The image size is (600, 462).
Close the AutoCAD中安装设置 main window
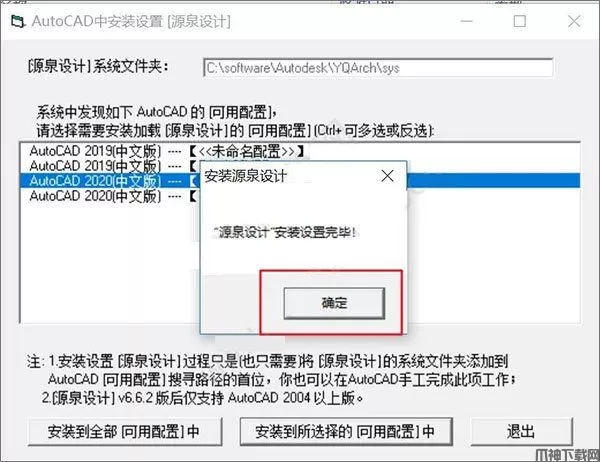[x=574, y=21]
